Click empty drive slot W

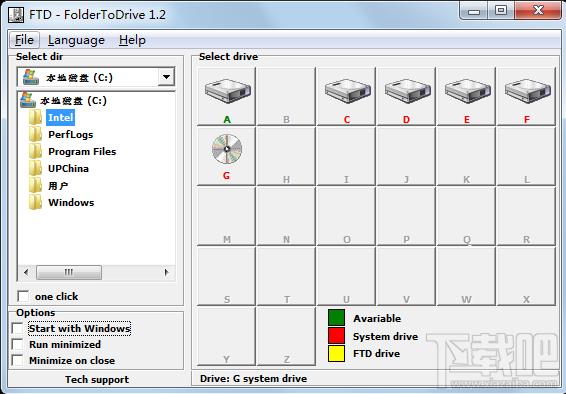click(x=466, y=276)
